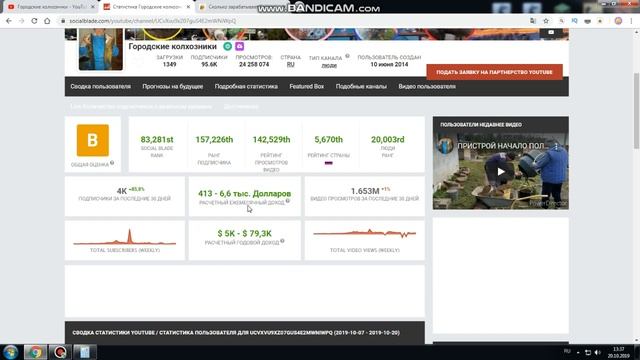Open Featured Box menu item
Image resolution: width=640 pixels, height=360 pixels.
click(307, 87)
